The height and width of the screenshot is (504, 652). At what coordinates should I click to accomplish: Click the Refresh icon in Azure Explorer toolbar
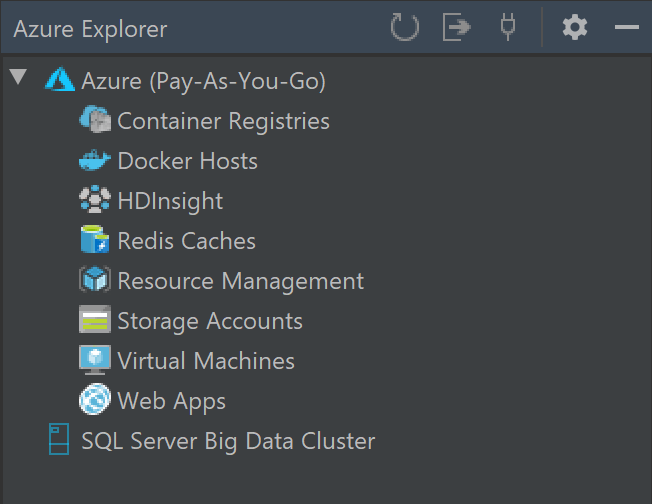pyautogui.click(x=405, y=27)
